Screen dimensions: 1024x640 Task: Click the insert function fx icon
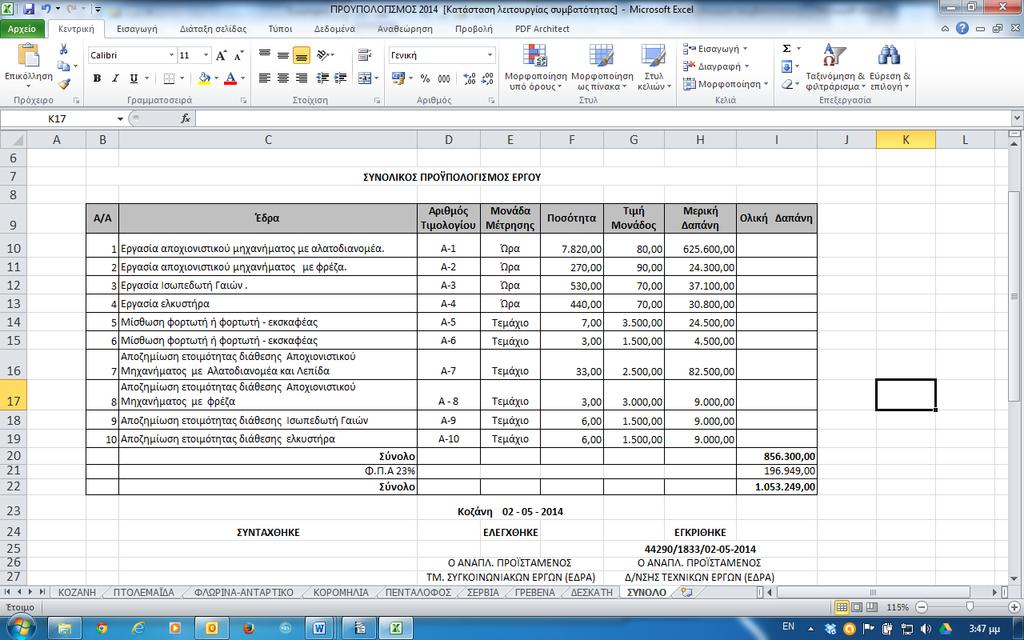[x=185, y=118]
